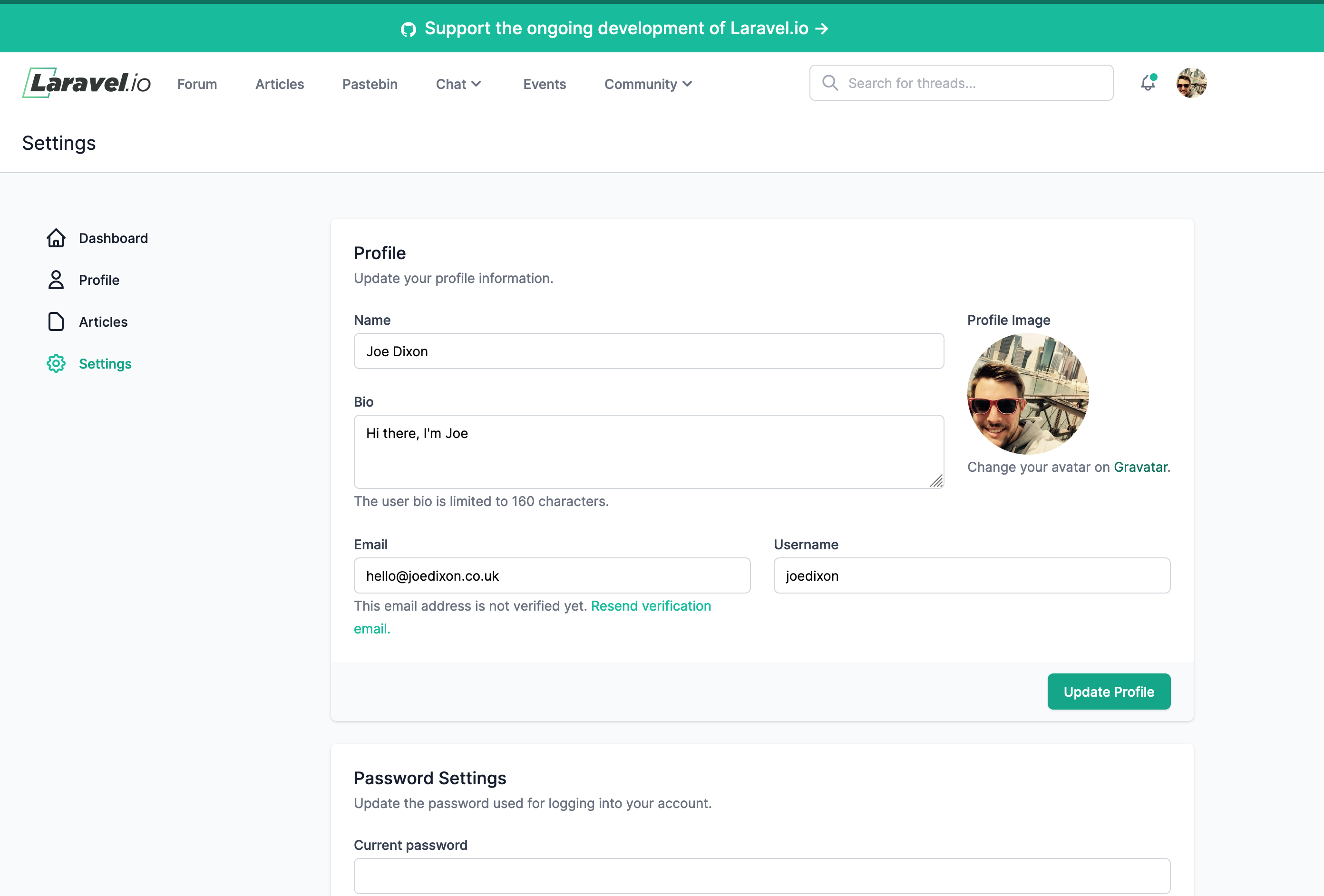Click the Dashboard home icon in sidebar
Screen dimensions: 1324x896
(56, 238)
